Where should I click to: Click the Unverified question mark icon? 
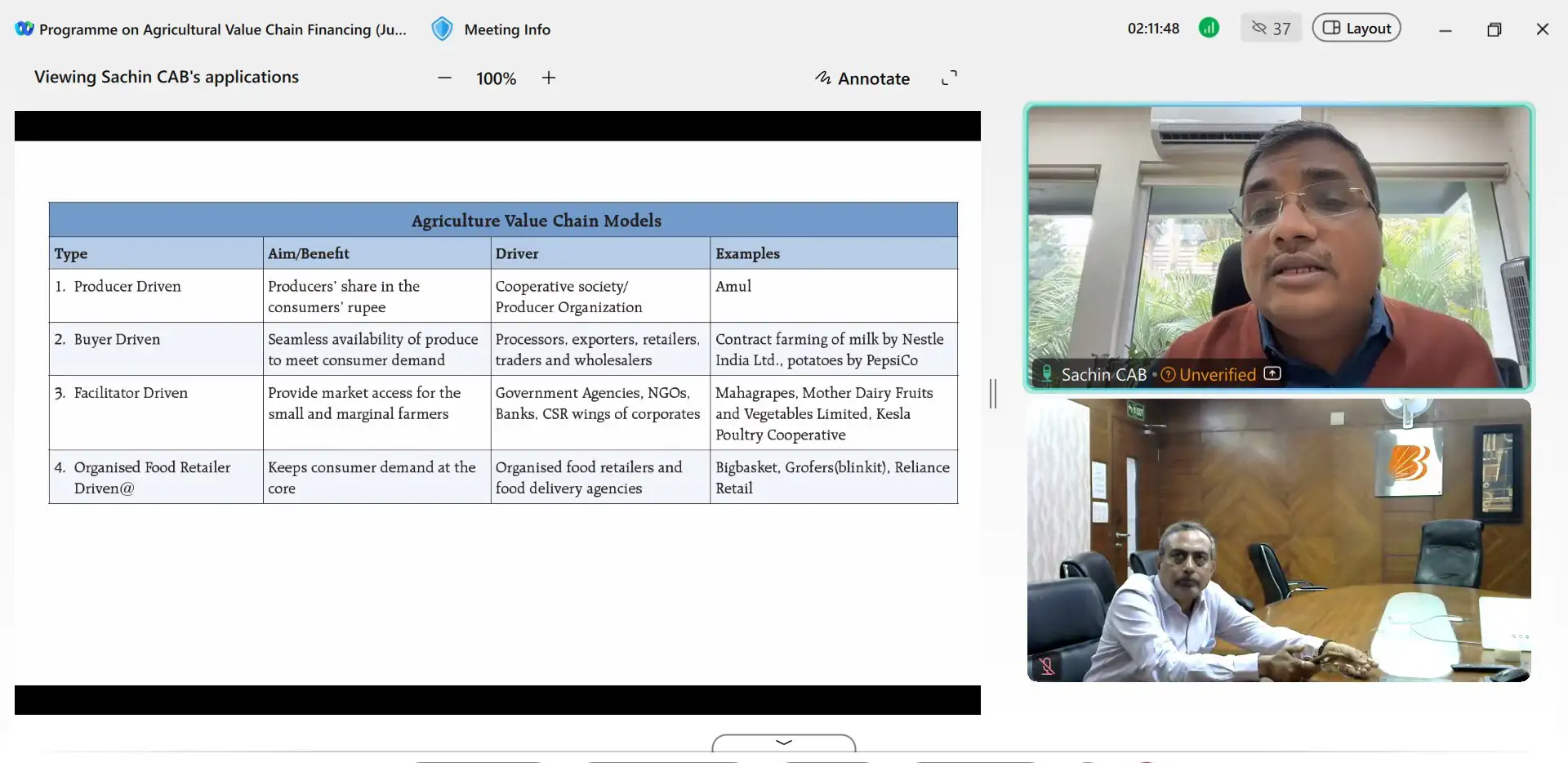(1168, 374)
